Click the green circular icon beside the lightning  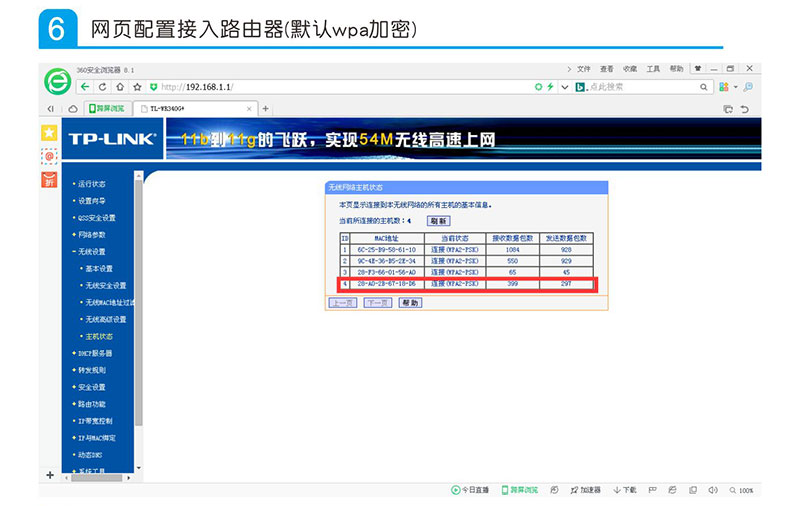[x=538, y=87]
